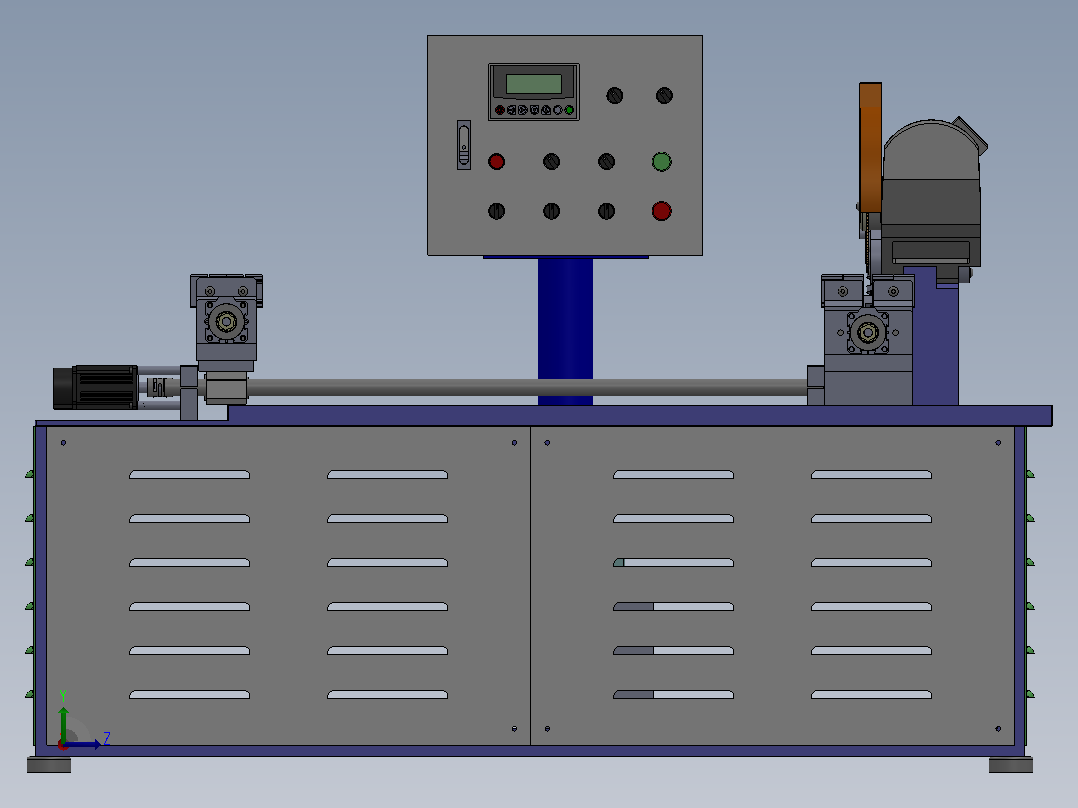1078x808 pixels.
Task: Select the large red button on panel's bottom row
Action: (x=661, y=211)
